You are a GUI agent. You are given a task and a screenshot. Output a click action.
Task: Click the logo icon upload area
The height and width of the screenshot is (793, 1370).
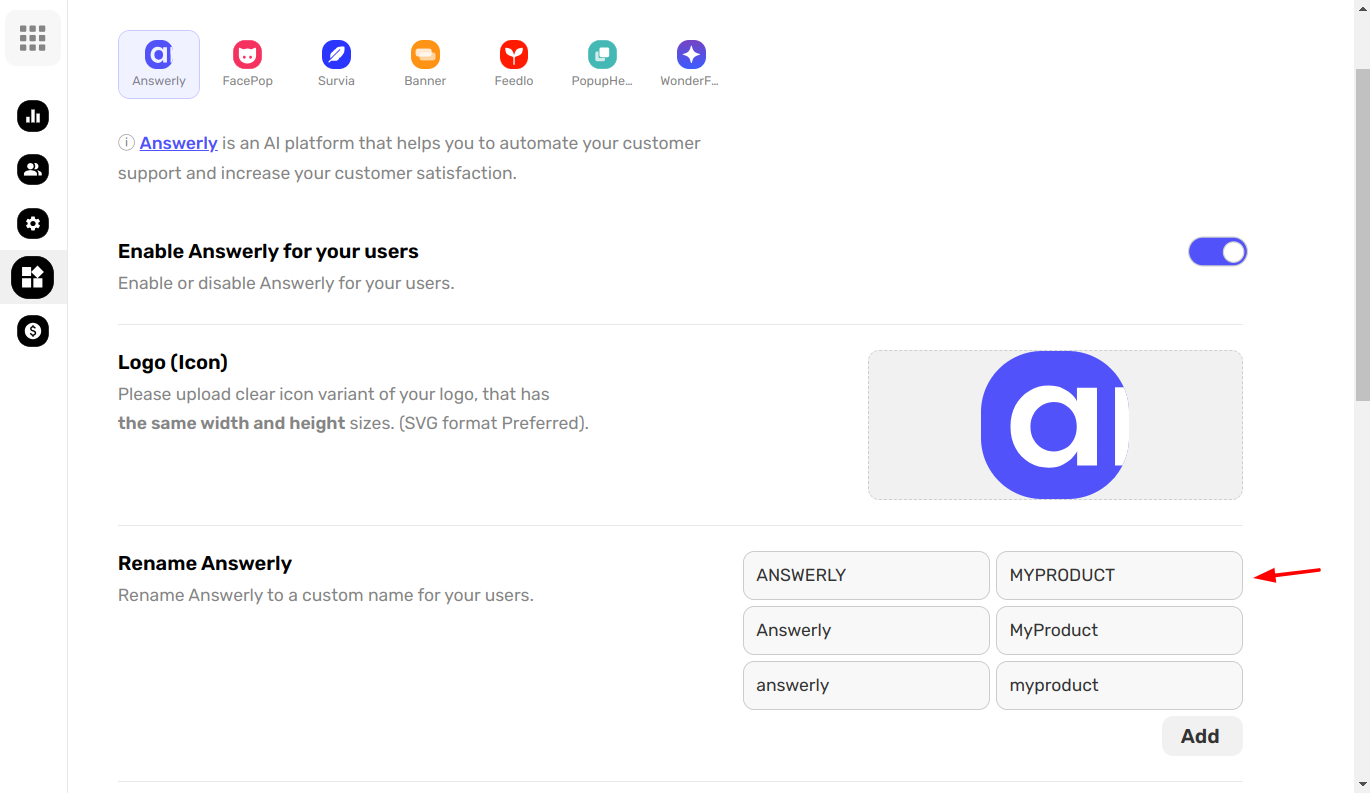coord(1055,425)
